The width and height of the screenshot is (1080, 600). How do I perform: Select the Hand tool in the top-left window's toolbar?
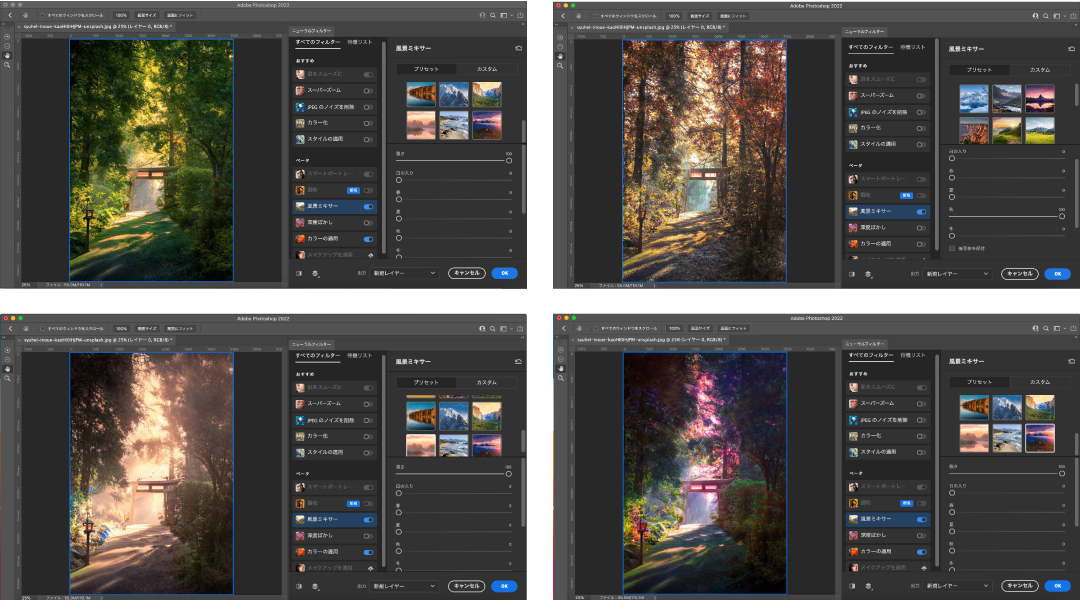coord(8,56)
